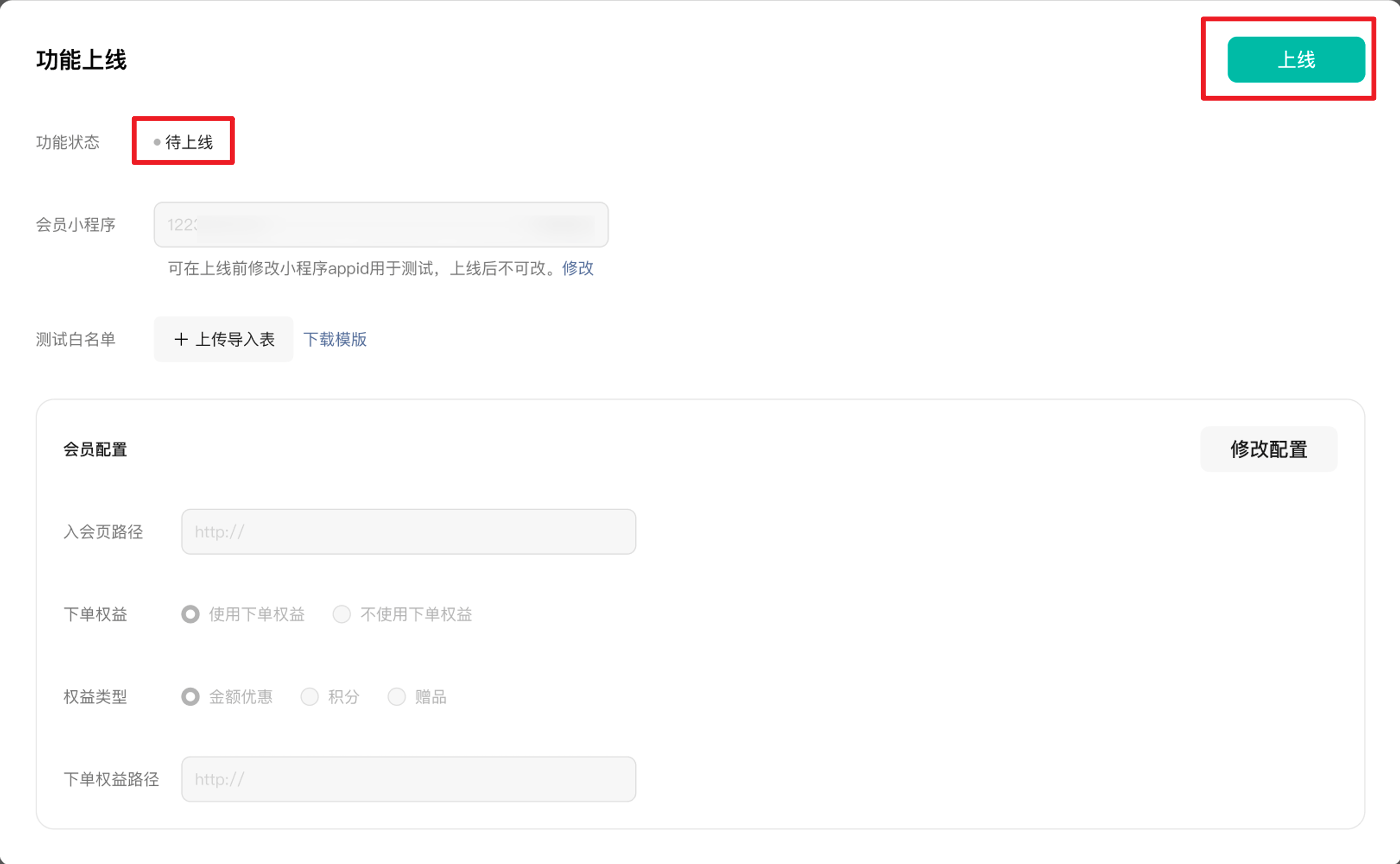Screen dimensions: 1400x864
Task: Click the 待上线 status text
Action: click(189, 142)
